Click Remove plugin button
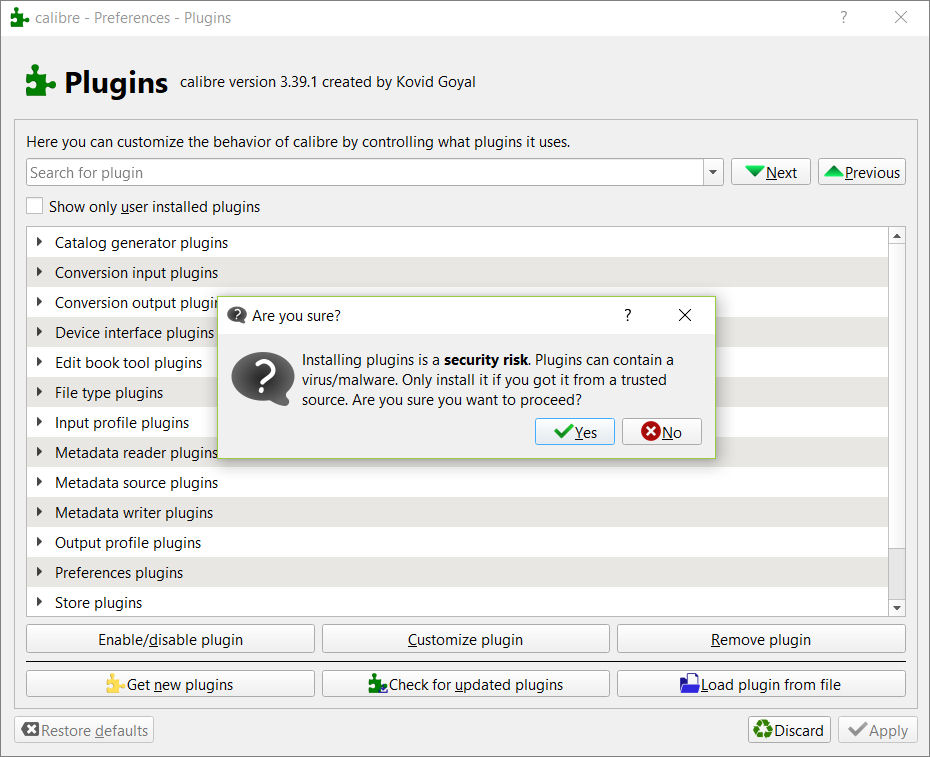 click(x=761, y=639)
